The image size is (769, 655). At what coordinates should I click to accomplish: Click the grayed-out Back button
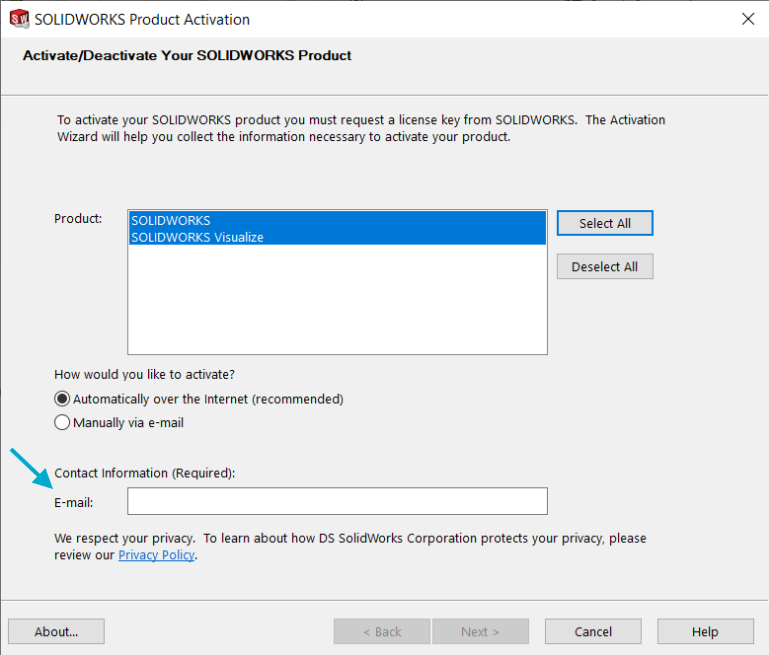[x=381, y=631]
